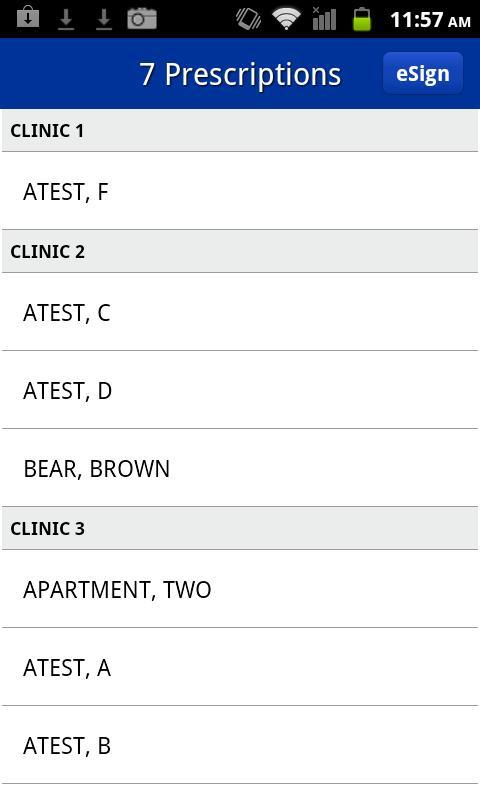Screen dimensions: 480x800
Task: Select patient ATEST, A
Action: pyautogui.click(x=240, y=667)
